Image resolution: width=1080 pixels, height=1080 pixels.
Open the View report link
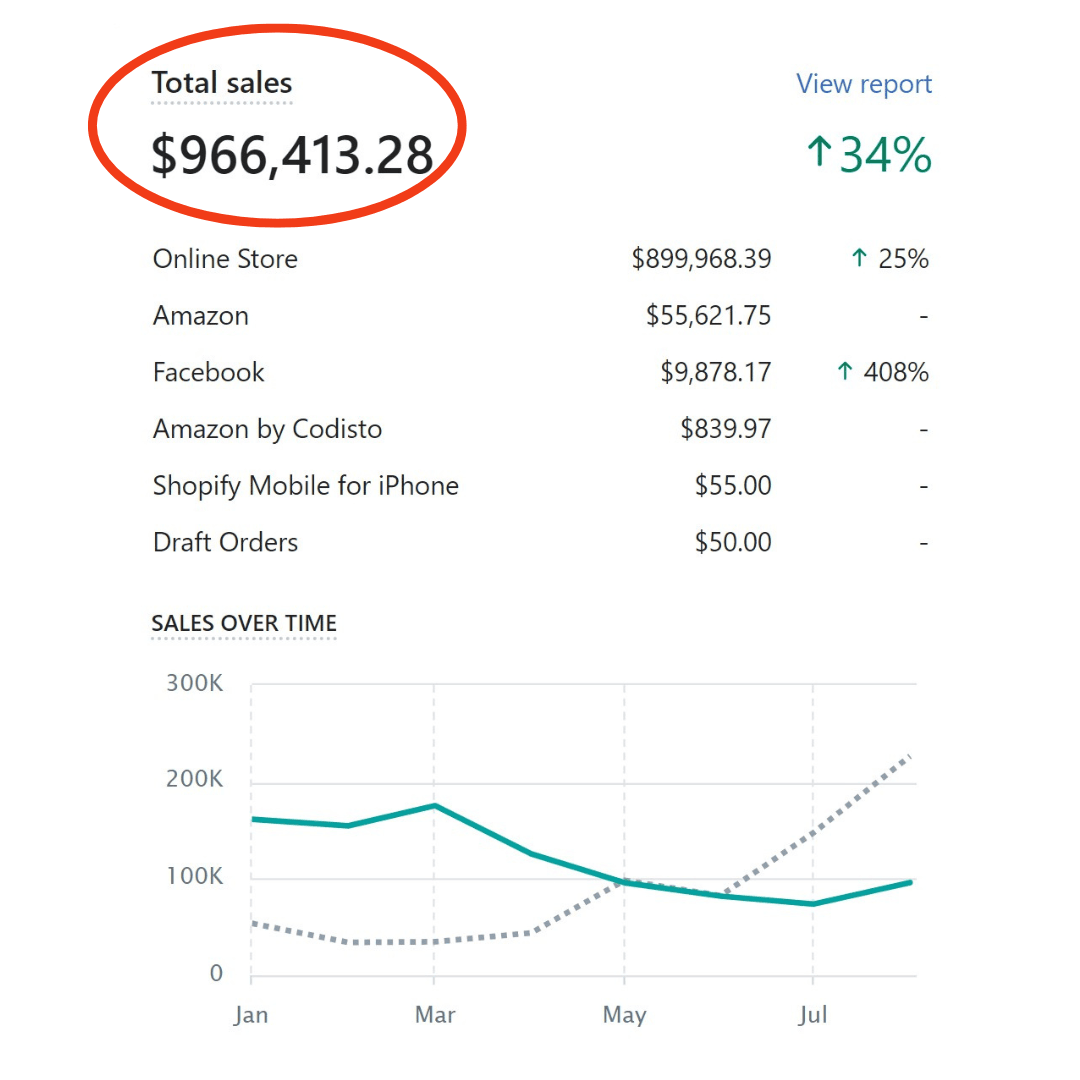tap(864, 84)
